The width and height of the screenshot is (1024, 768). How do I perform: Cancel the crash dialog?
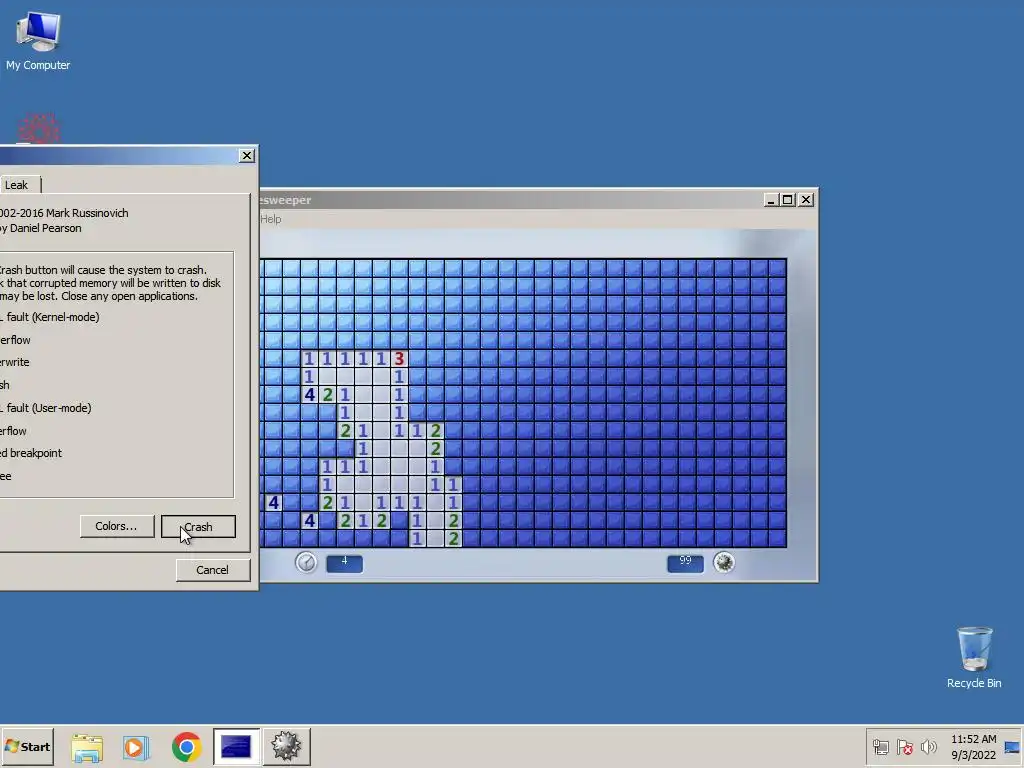213,569
